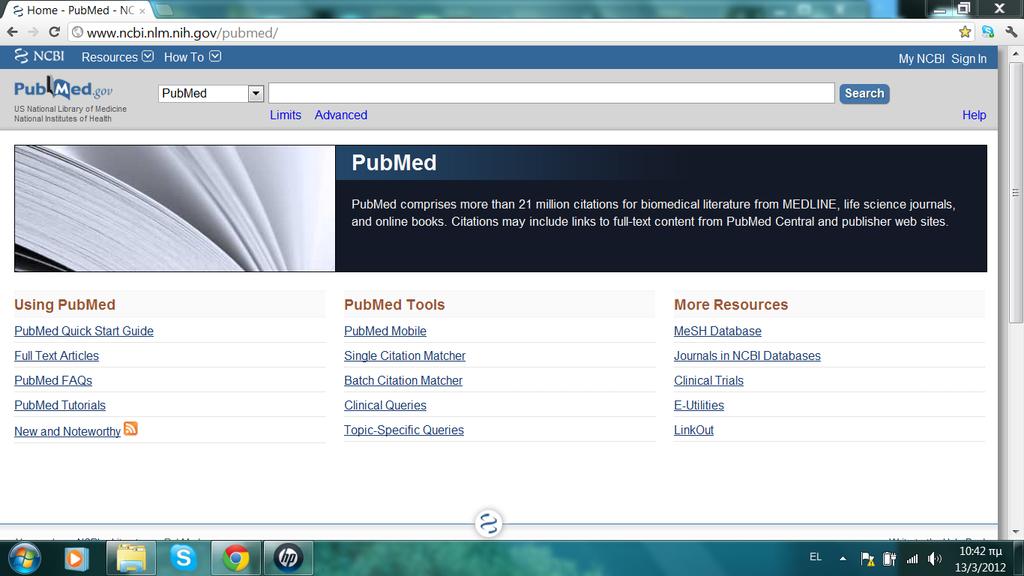The width and height of the screenshot is (1024, 576).
Task: Open Skype from the taskbar
Action: coord(183,558)
